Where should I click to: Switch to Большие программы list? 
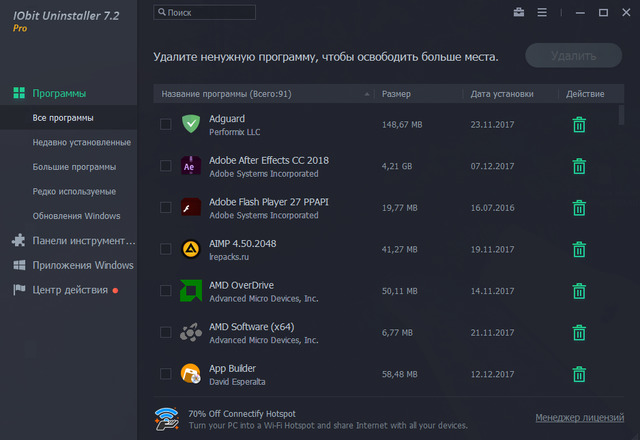click(74, 167)
